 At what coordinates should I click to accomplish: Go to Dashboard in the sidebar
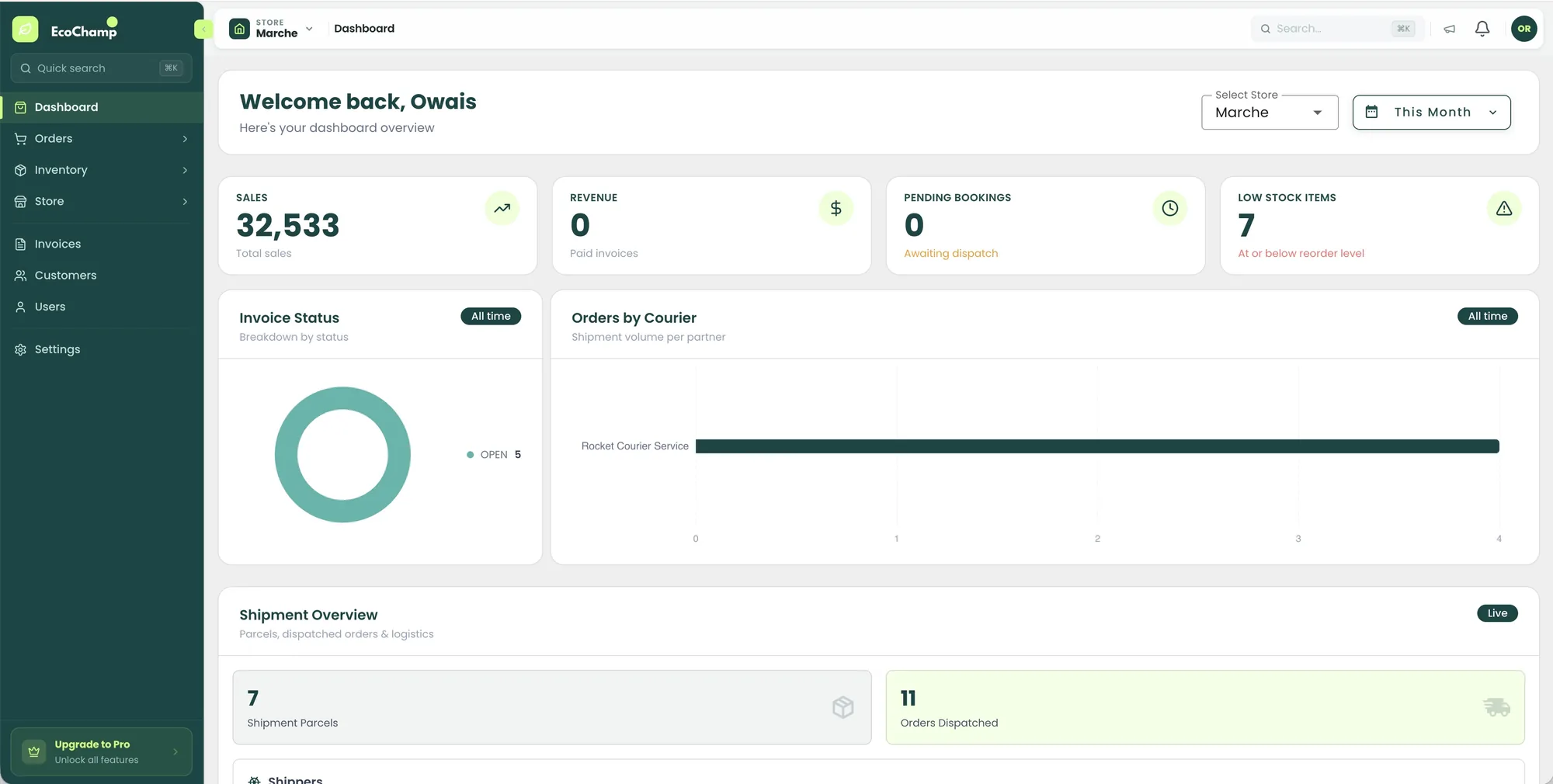click(102, 107)
